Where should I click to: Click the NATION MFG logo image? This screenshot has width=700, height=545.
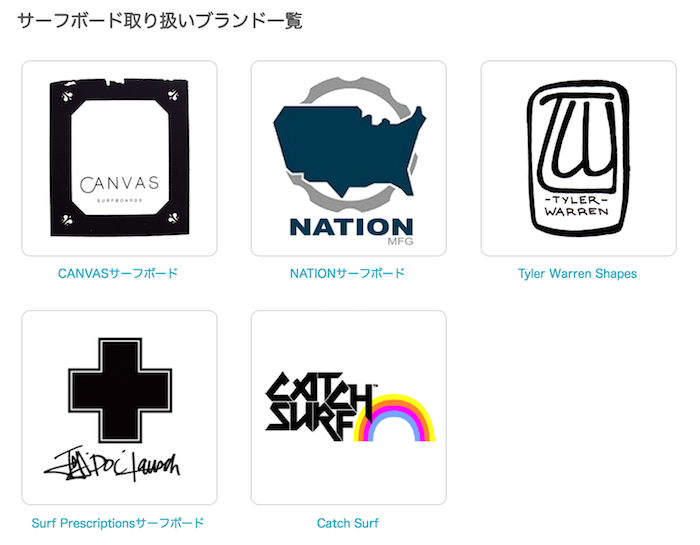pyautogui.click(x=349, y=158)
